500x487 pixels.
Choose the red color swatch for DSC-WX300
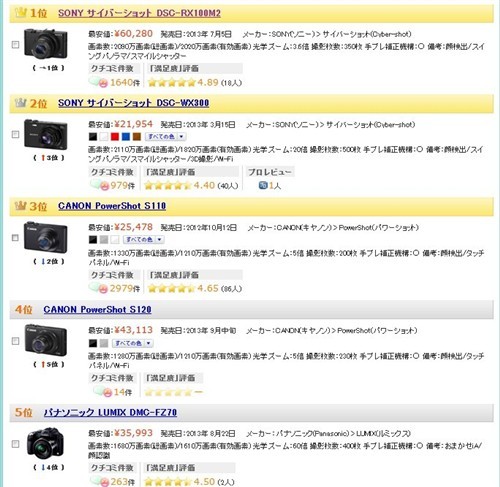(x=115, y=136)
